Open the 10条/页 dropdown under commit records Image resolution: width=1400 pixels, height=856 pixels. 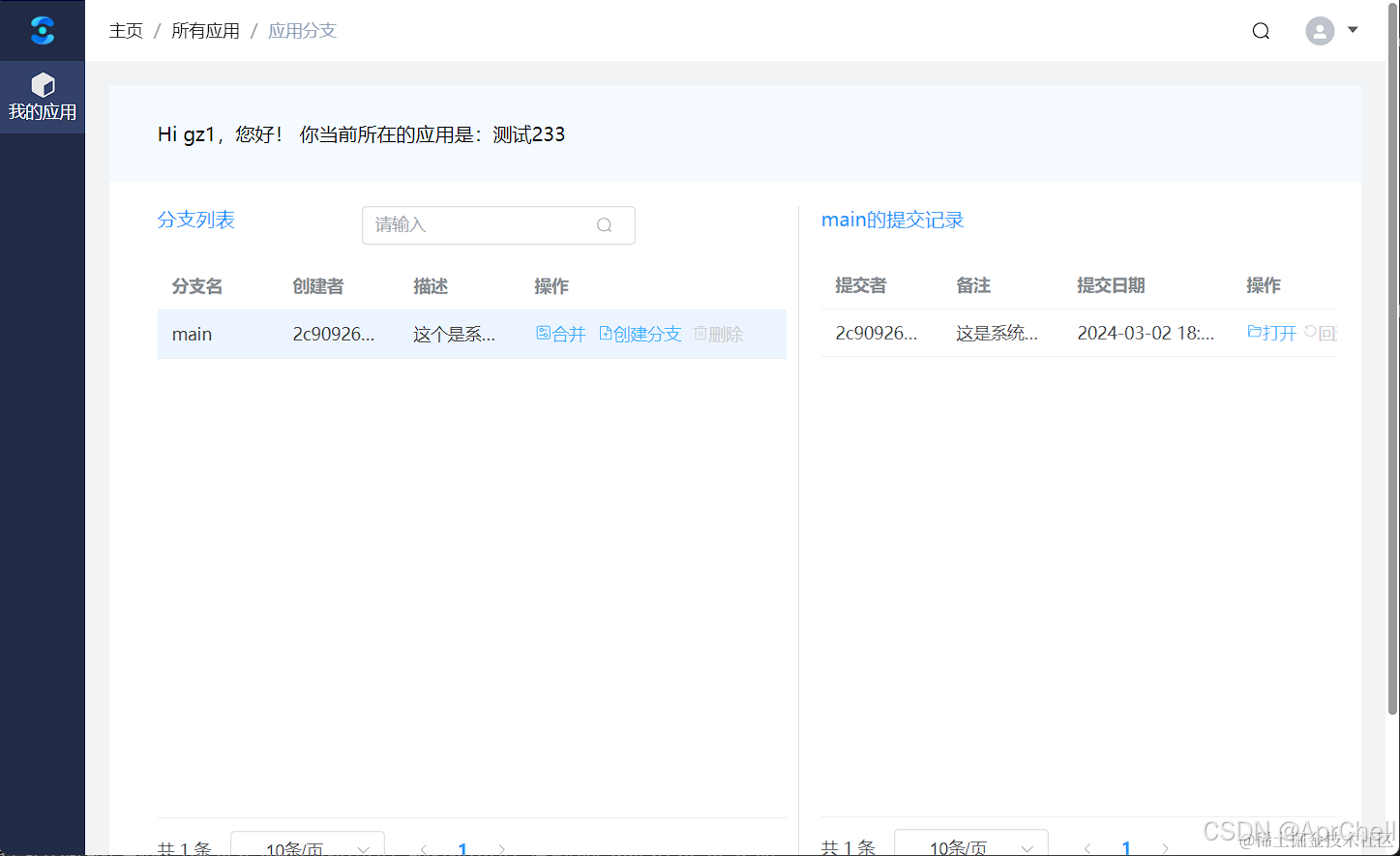970,846
